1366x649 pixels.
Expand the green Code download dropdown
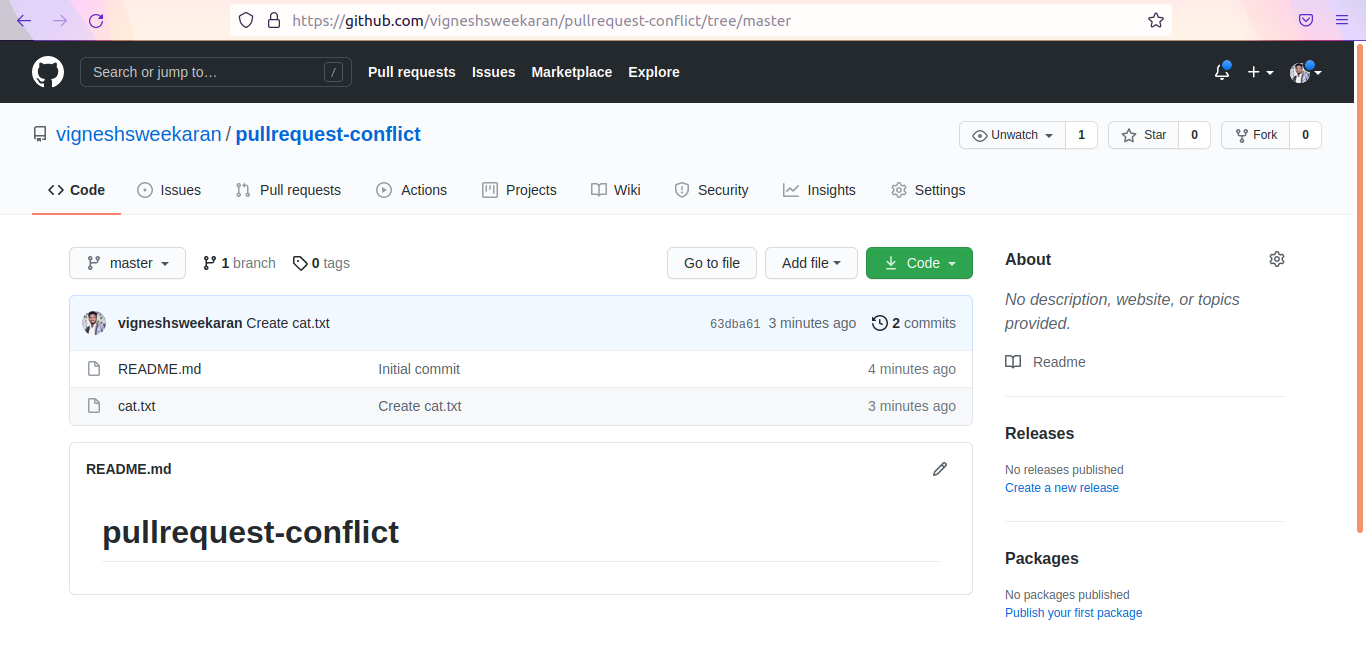(x=919, y=263)
